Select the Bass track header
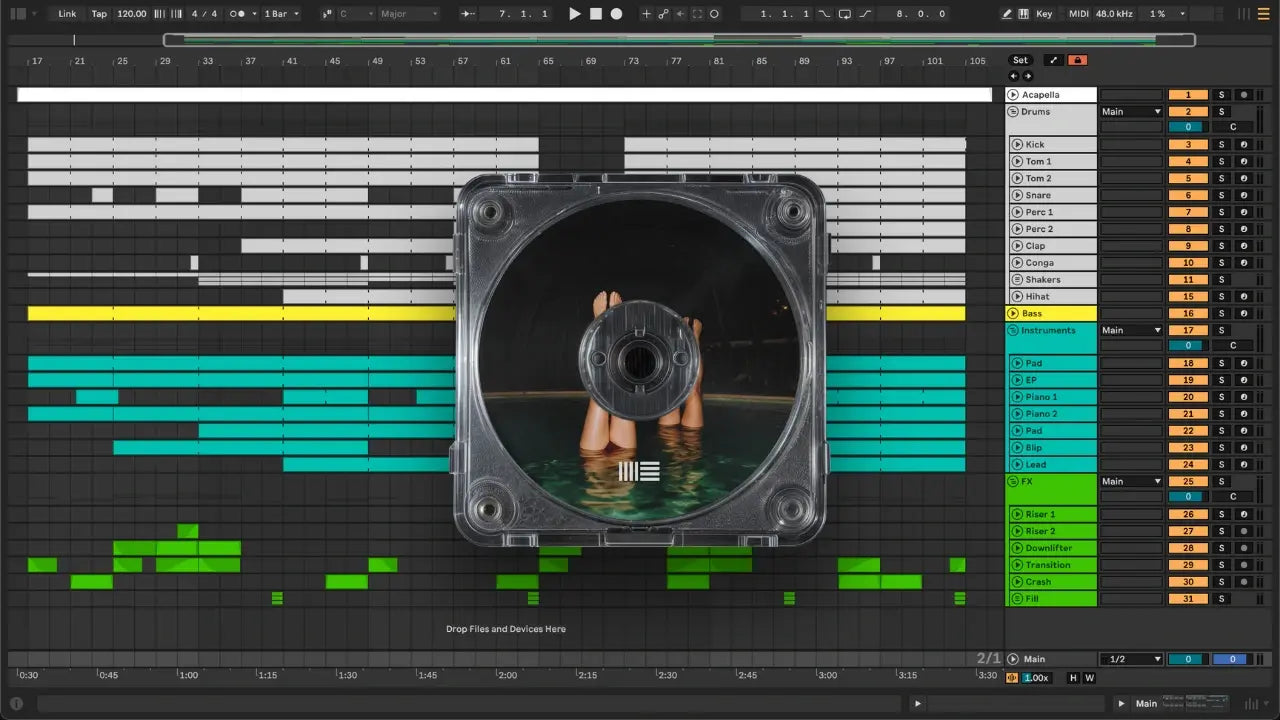The height and width of the screenshot is (720, 1280). 1050,314
